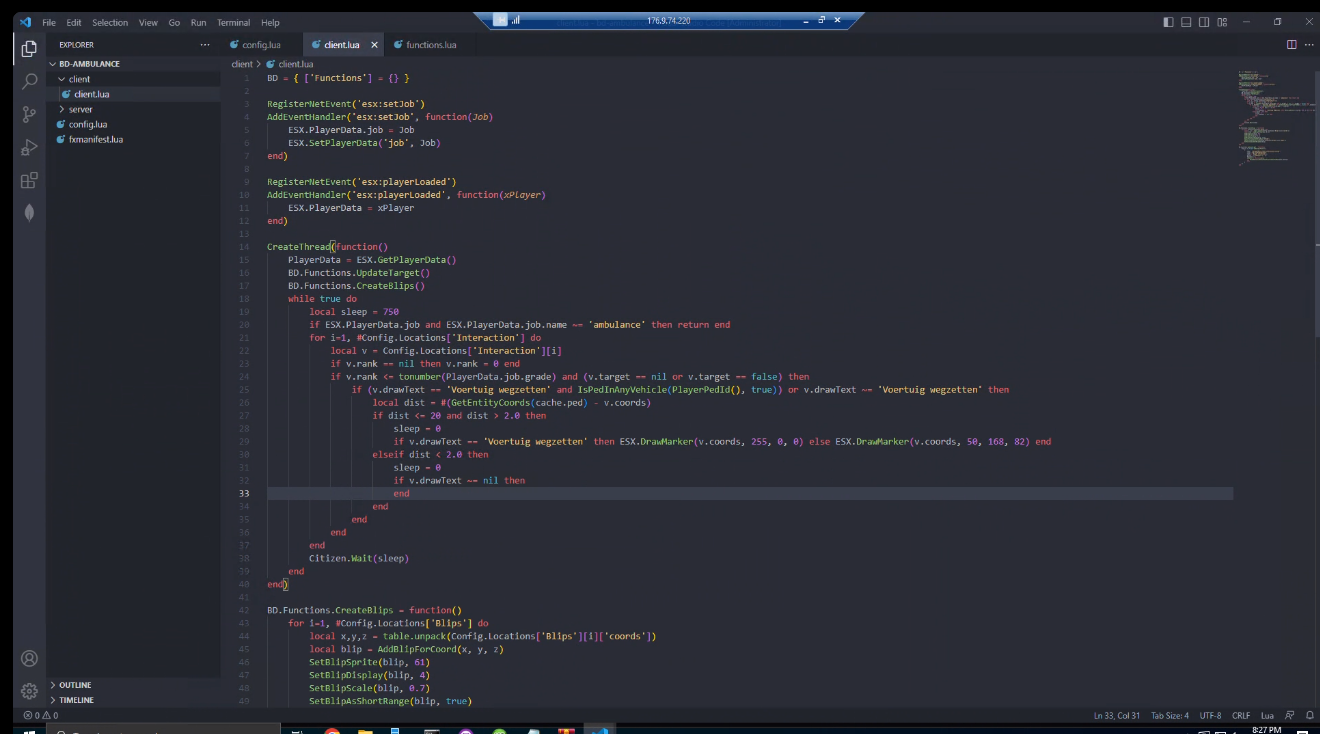Click the Manage gear icon
The height and width of the screenshot is (734, 1320).
click(x=29, y=691)
